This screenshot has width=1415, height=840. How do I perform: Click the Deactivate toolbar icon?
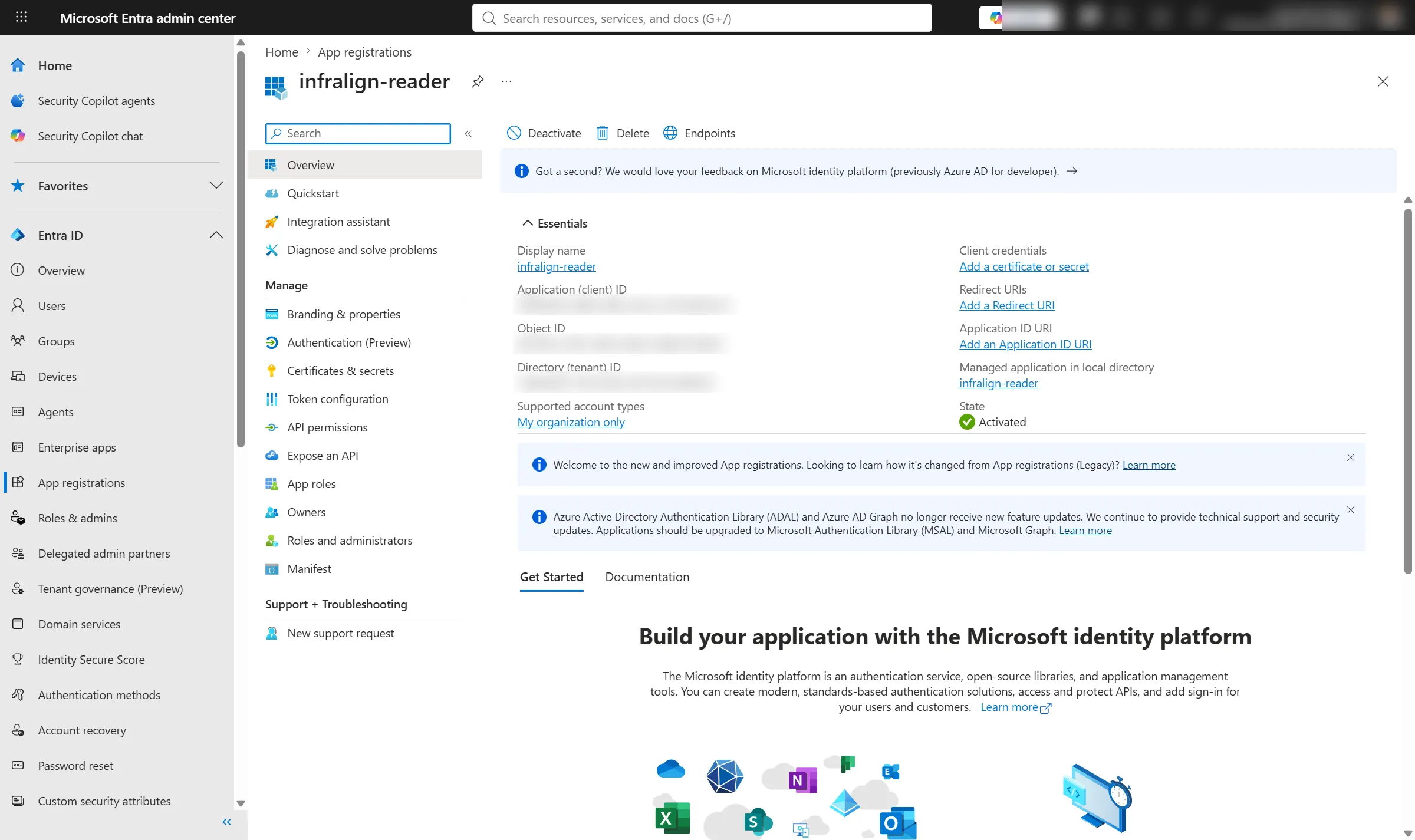514,133
